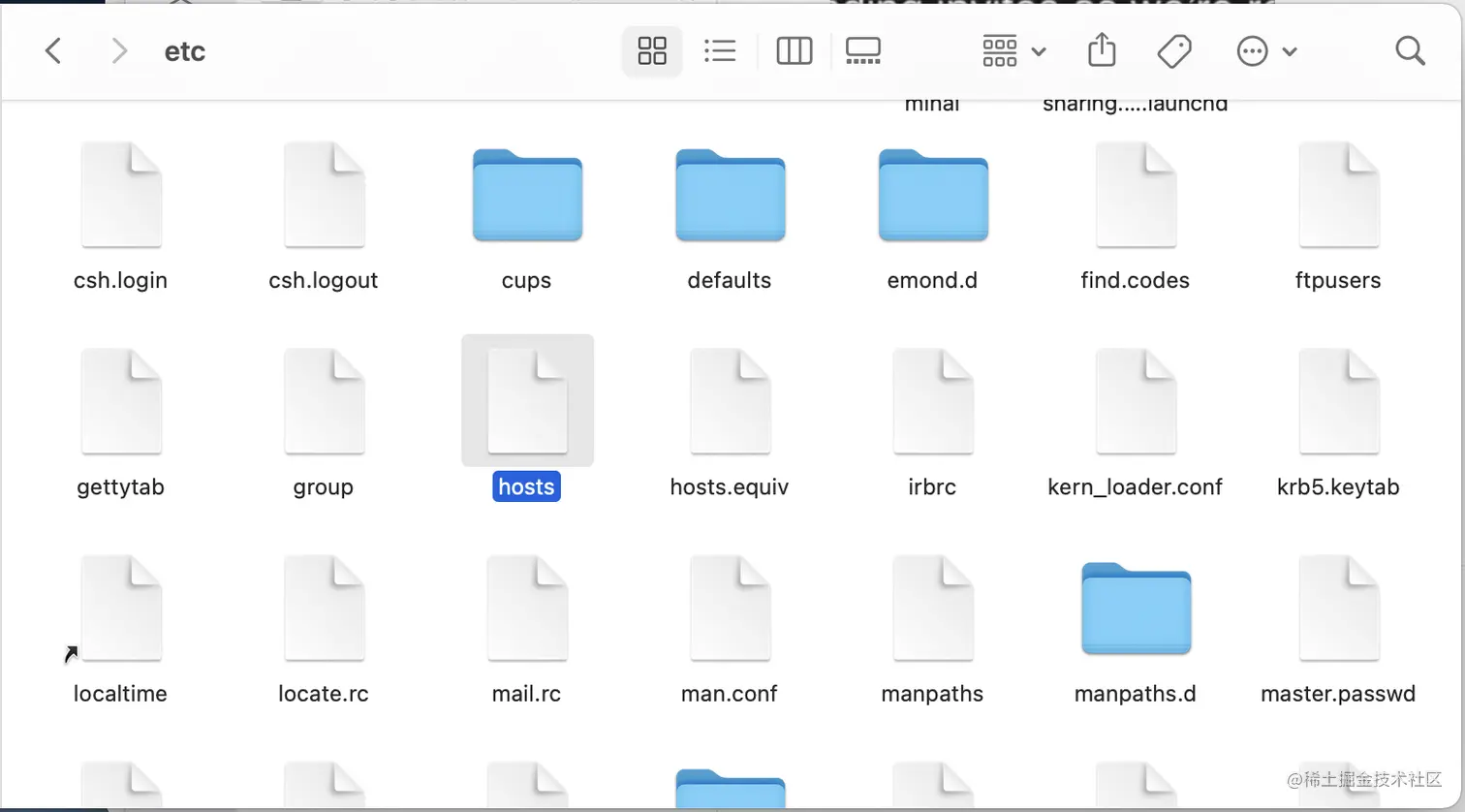The width and height of the screenshot is (1465, 812).
Task: Switch to list view
Action: (x=720, y=50)
